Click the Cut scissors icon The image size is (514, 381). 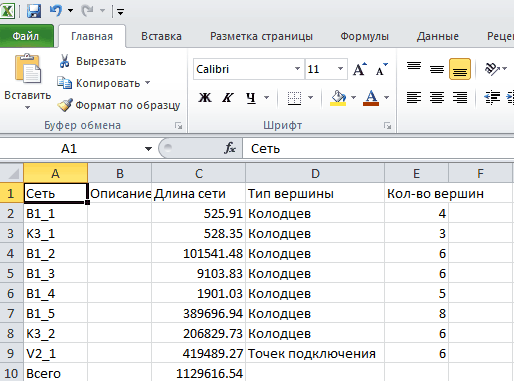click(64, 61)
